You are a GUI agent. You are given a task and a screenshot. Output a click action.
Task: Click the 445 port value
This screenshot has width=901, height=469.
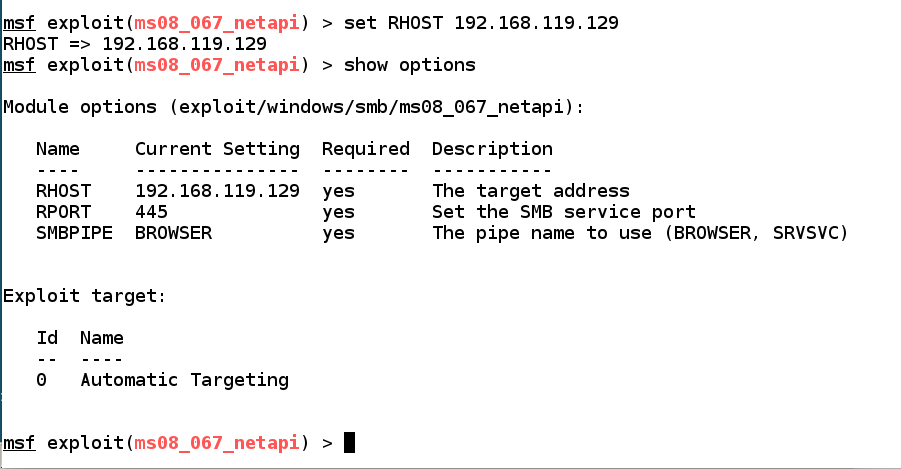point(151,212)
